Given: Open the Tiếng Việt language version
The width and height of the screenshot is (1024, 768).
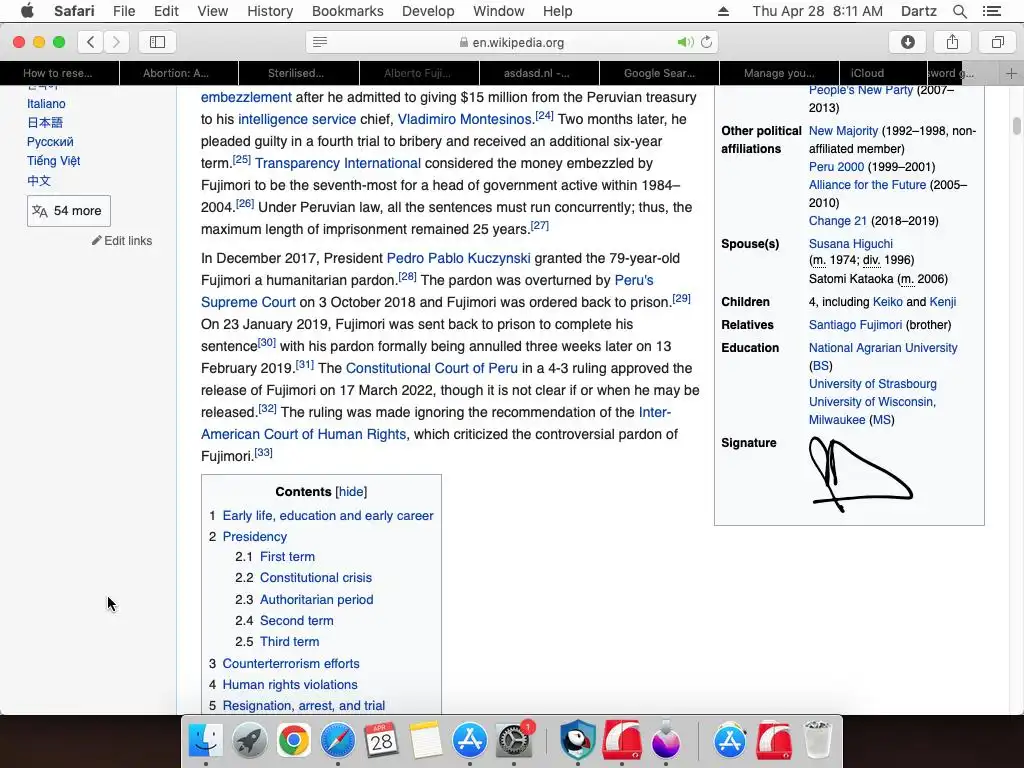Looking at the screenshot, I should [54, 161].
